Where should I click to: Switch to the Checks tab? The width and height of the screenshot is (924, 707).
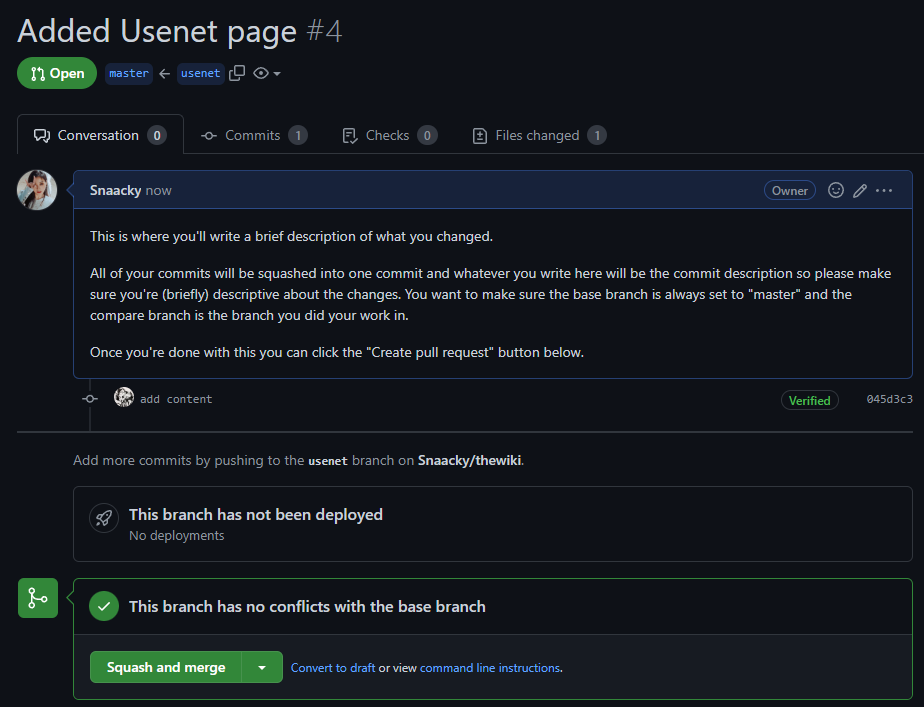(x=389, y=134)
